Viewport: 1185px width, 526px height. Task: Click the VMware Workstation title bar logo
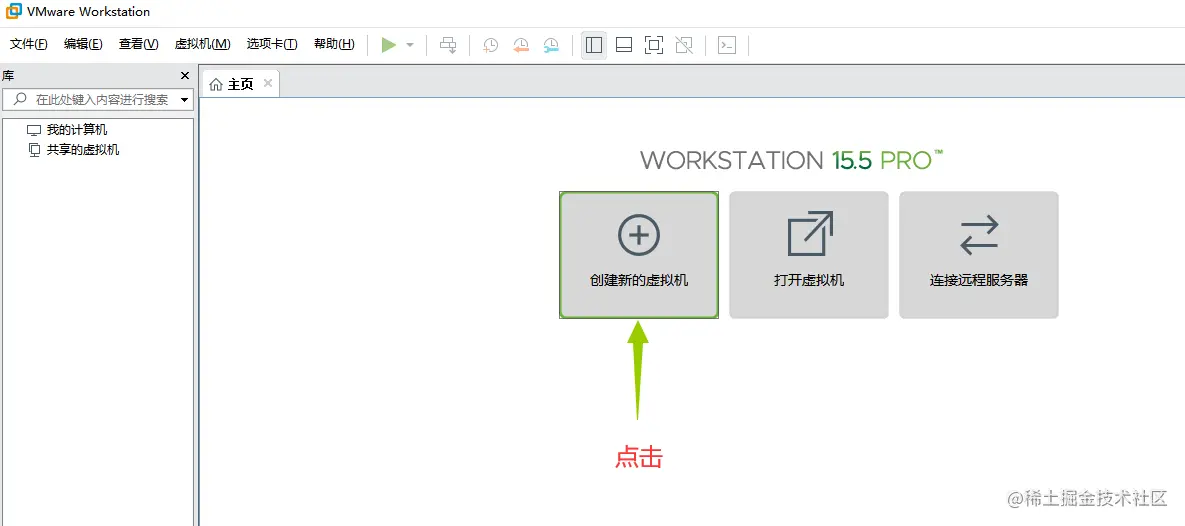pyautogui.click(x=13, y=11)
